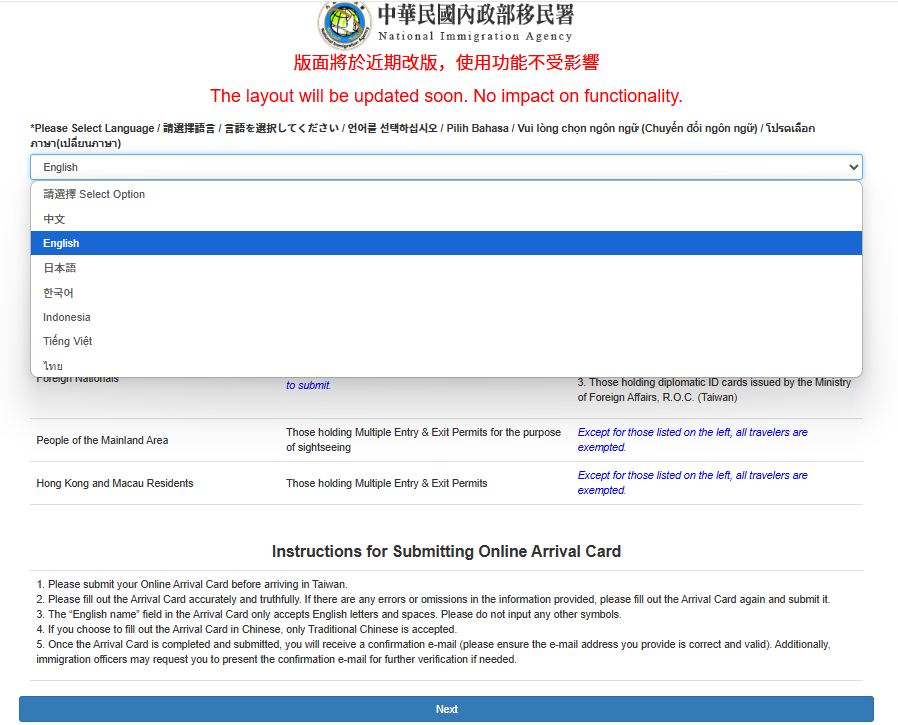Select 中文 from the language list
Screen dimensions: 898x725
click(54, 219)
